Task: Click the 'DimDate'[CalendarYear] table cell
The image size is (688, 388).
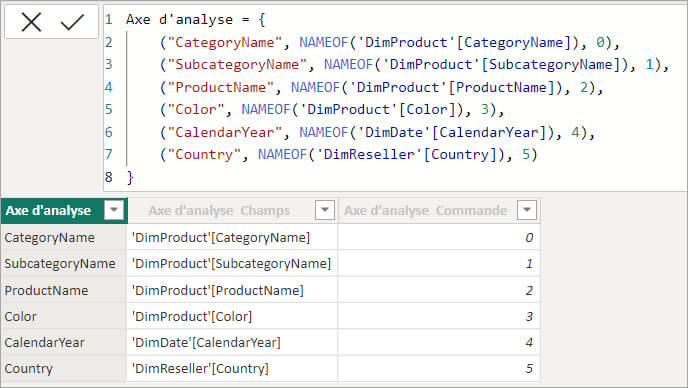Action: tap(232, 342)
